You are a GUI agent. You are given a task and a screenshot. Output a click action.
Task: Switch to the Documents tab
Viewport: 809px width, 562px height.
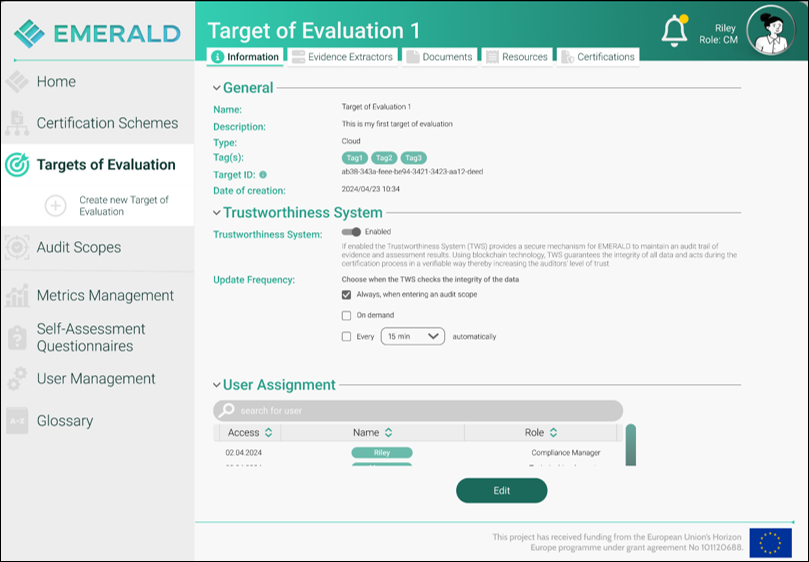click(439, 57)
